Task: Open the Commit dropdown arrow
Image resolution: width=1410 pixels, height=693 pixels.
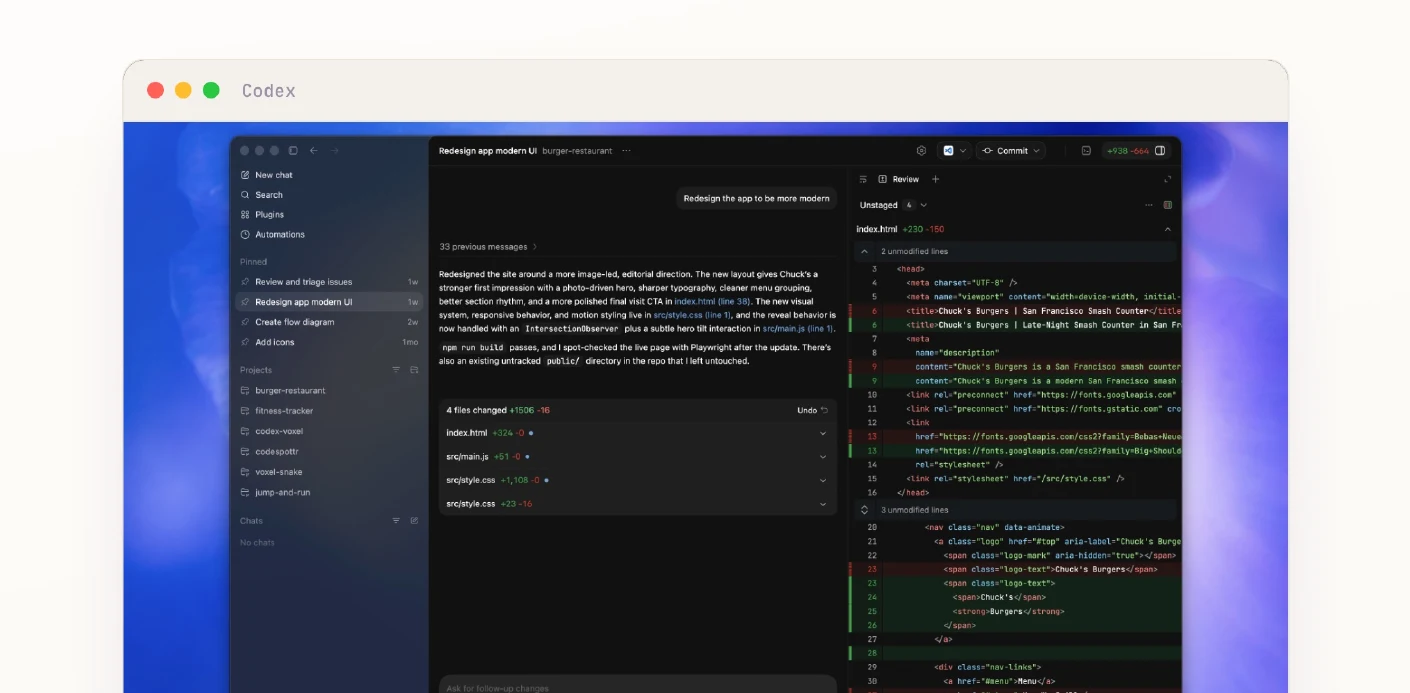Action: click(x=1037, y=151)
